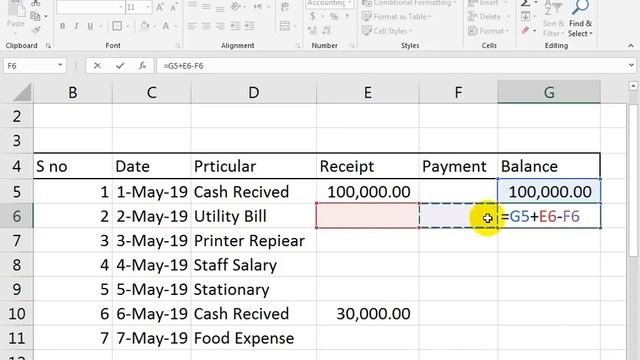Screen dimensions: 640x360
Task: Click the Fill down-arrow icon in Editing
Action: tap(526, 17)
